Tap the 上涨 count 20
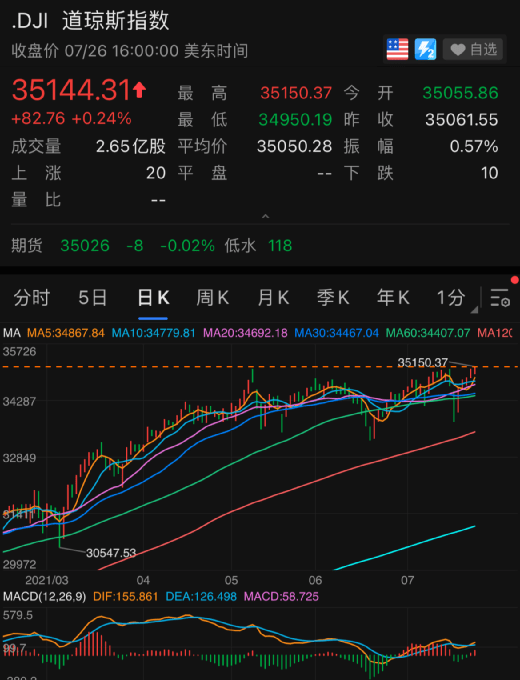The width and height of the screenshot is (520, 680). 156,173
